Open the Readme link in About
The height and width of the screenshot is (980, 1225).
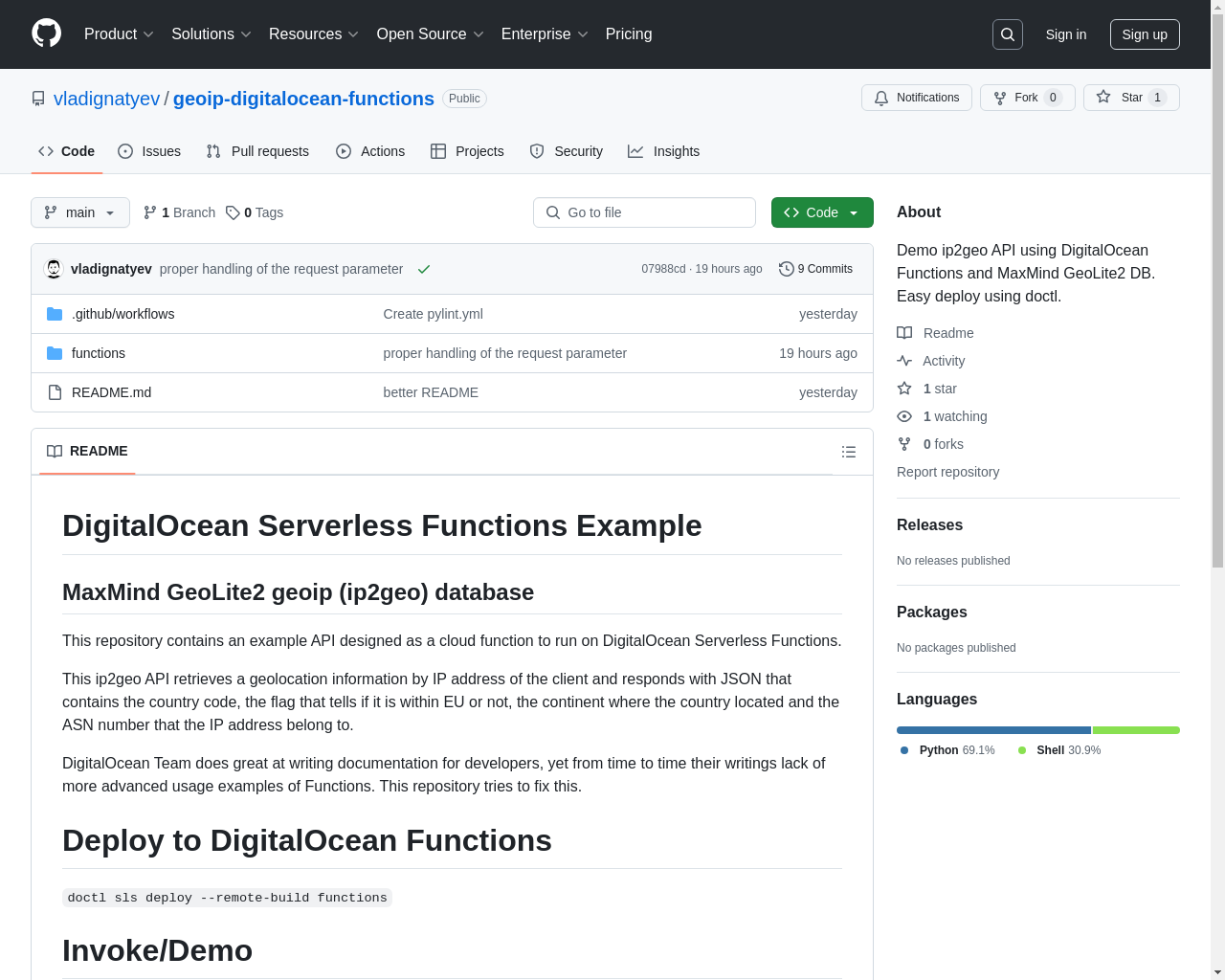coord(935,333)
